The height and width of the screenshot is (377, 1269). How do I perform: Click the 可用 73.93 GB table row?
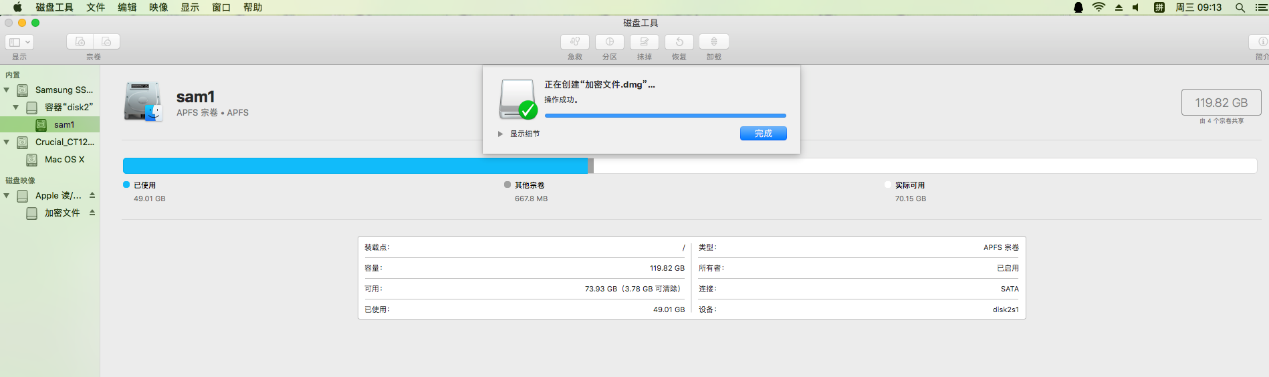pyautogui.click(x=524, y=288)
